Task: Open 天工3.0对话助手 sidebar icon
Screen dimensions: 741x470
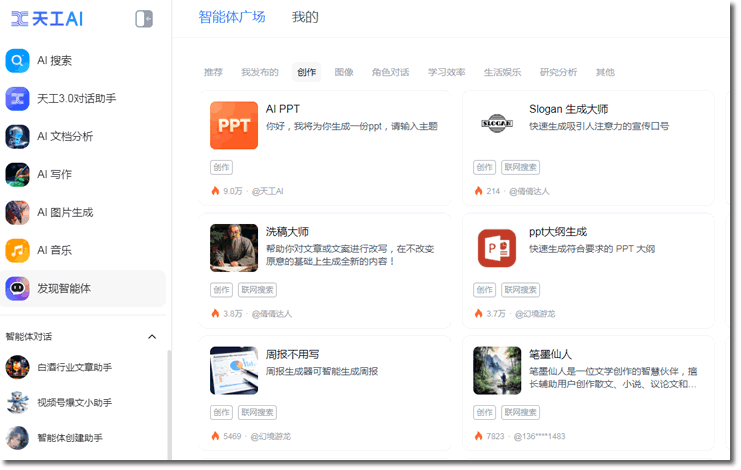Action: [17, 98]
